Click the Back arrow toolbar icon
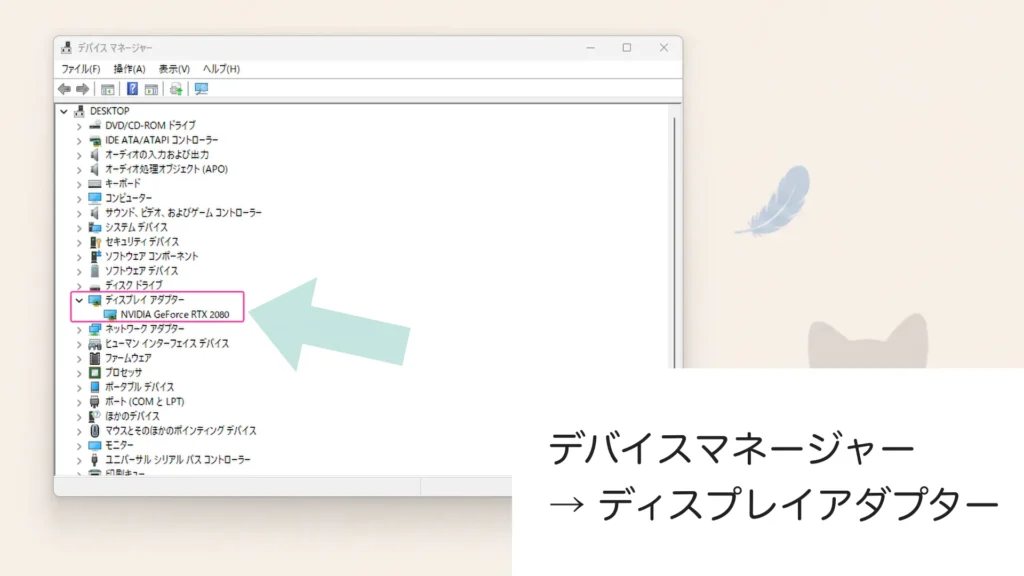The height and width of the screenshot is (576, 1024). click(x=64, y=89)
